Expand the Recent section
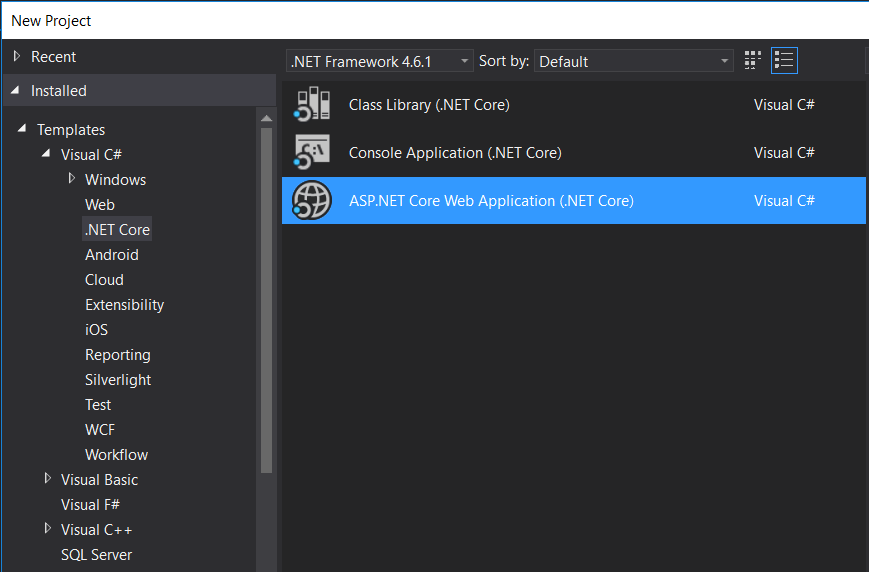This screenshot has height=572, width=869. pos(17,56)
